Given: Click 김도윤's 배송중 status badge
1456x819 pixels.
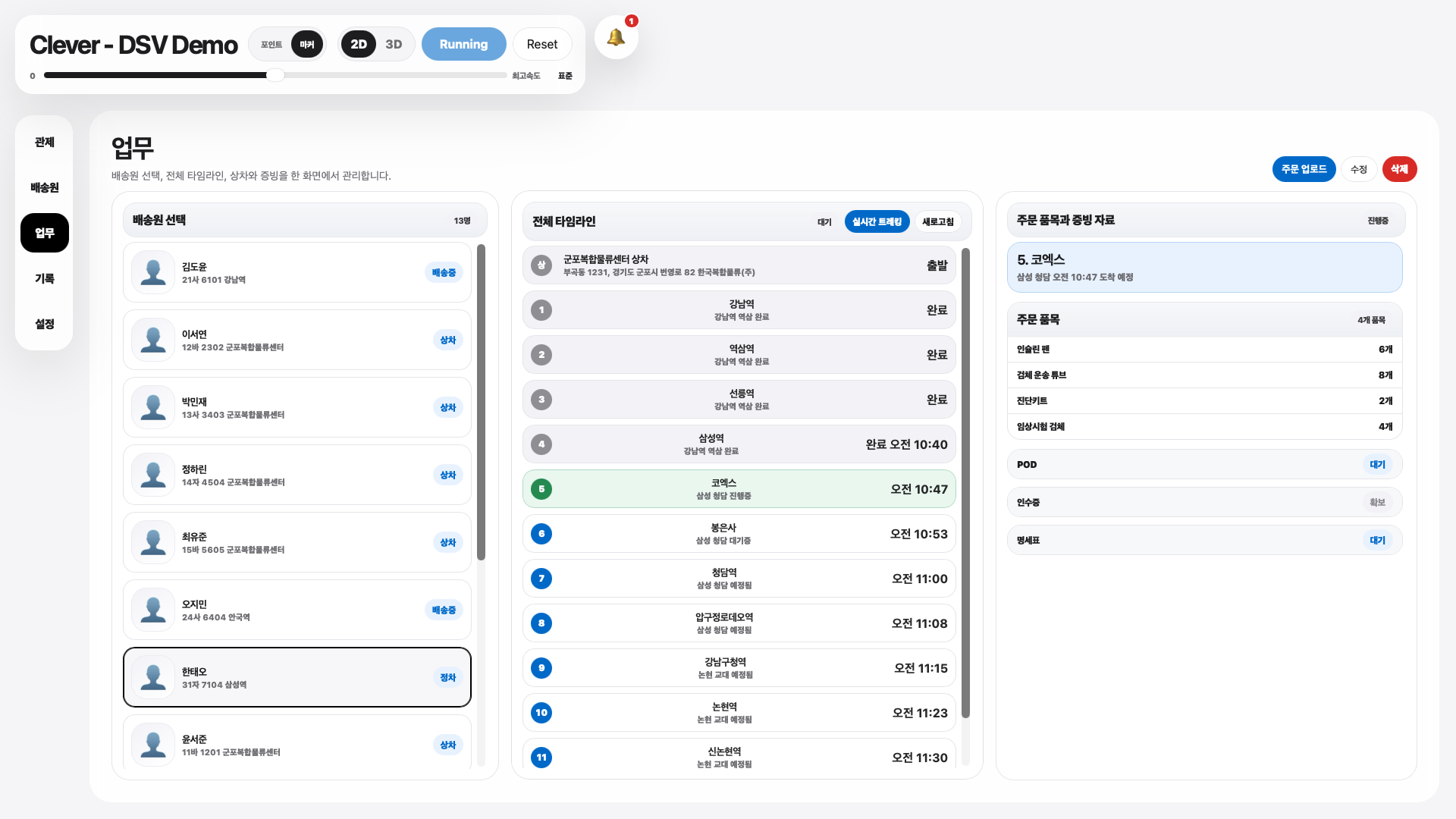Looking at the screenshot, I should 444,273.
